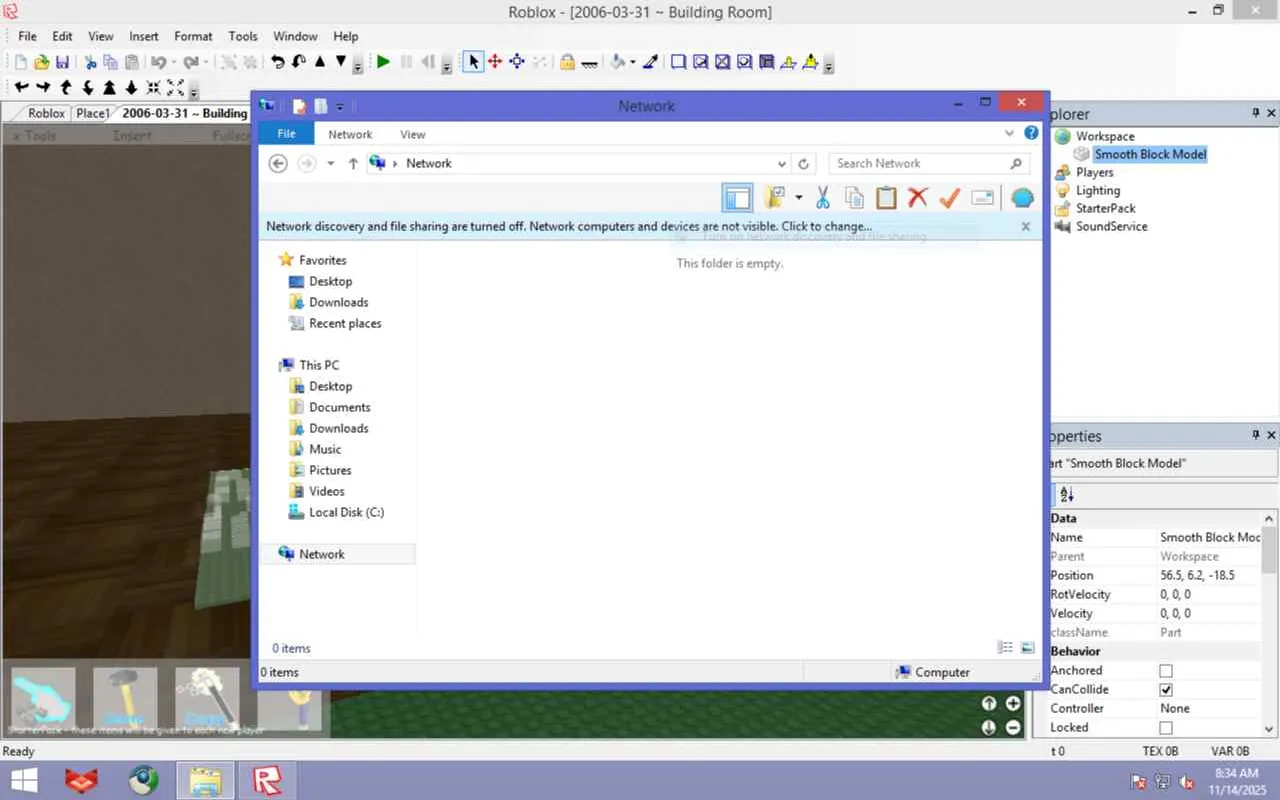This screenshot has width=1280, height=800.
Task: Click the Paint bucket tool in Roblox toolbar
Action: click(618, 62)
